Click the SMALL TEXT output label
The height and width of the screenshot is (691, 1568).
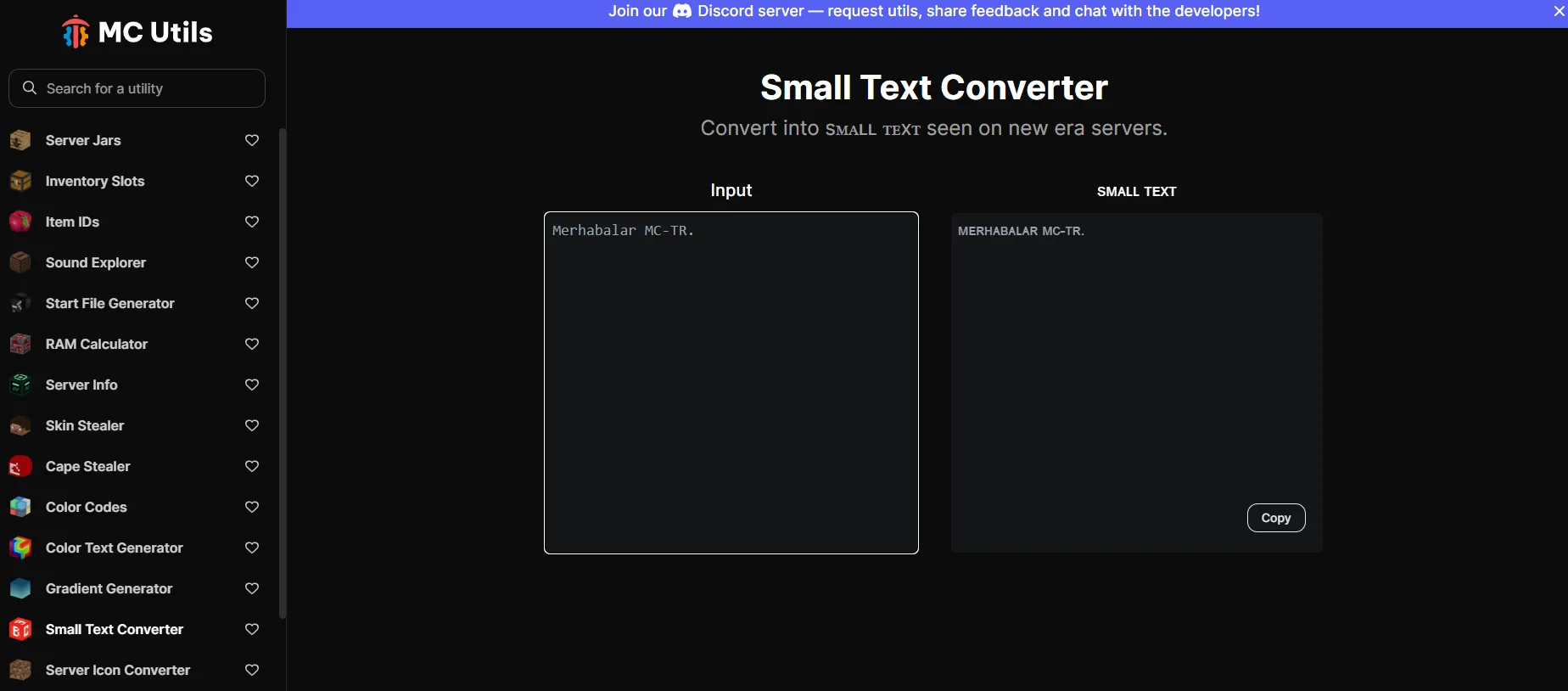[x=1137, y=192]
